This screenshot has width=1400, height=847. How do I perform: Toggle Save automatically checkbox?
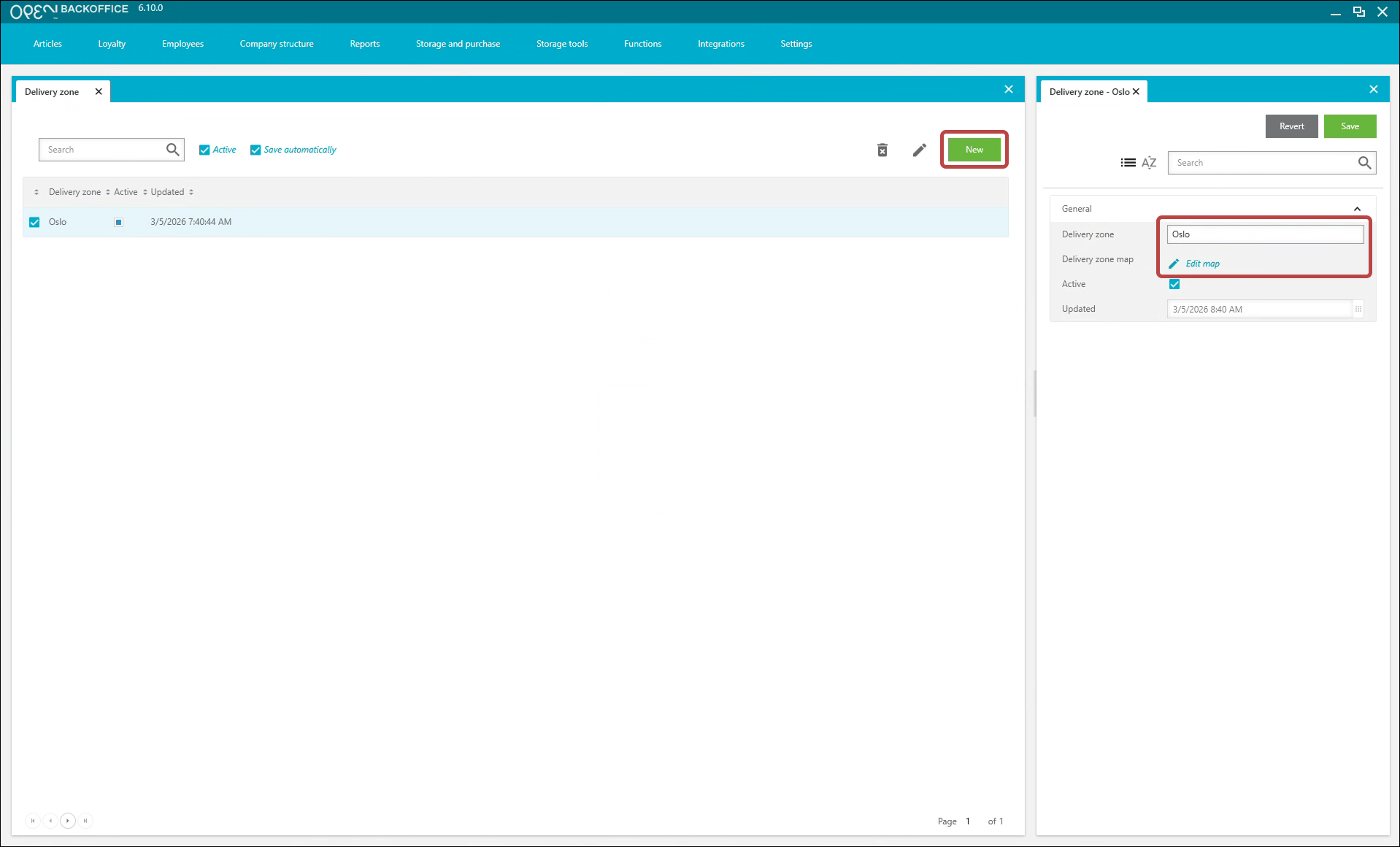pos(255,150)
